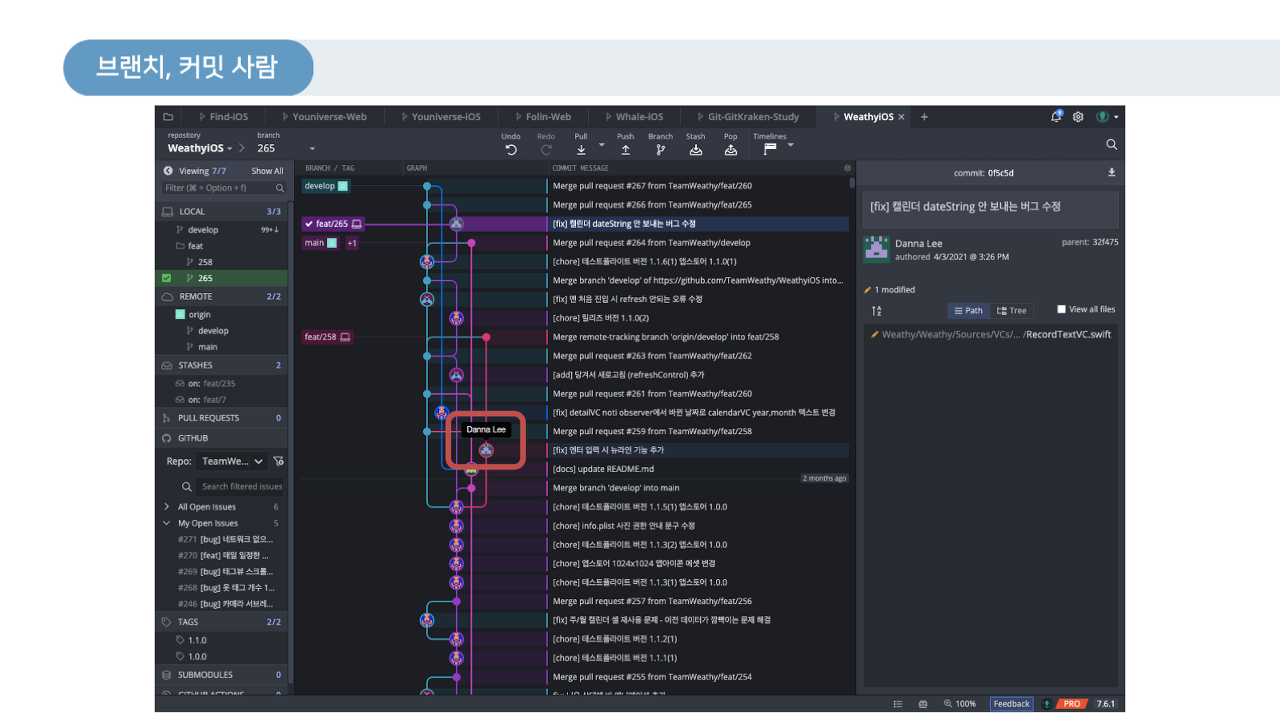Click the zoom 100% indicator
This screenshot has height=720, width=1280.
click(x=960, y=704)
